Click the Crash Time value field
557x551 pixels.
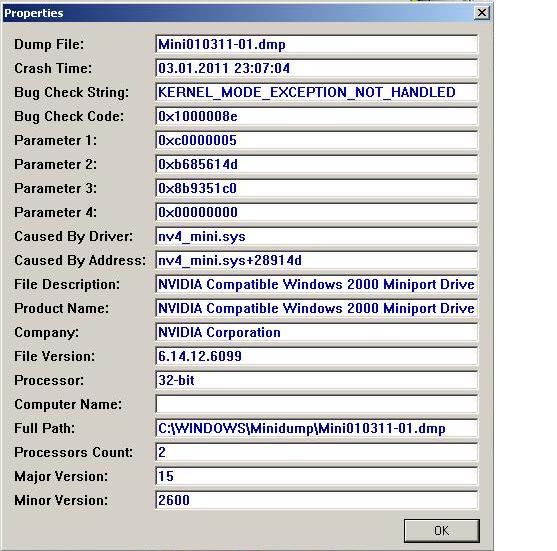click(x=317, y=68)
